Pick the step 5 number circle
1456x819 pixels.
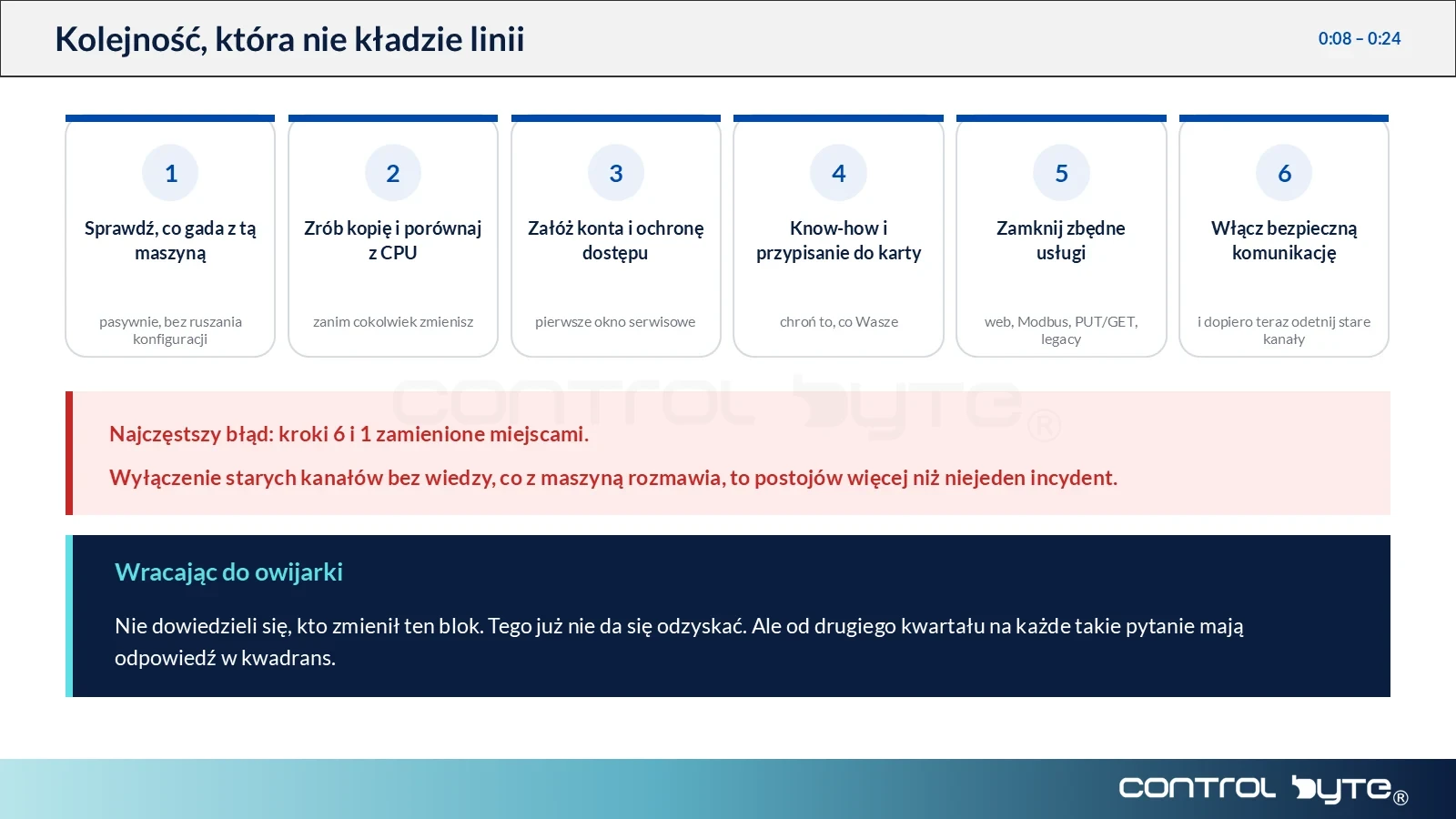pos(1061,173)
